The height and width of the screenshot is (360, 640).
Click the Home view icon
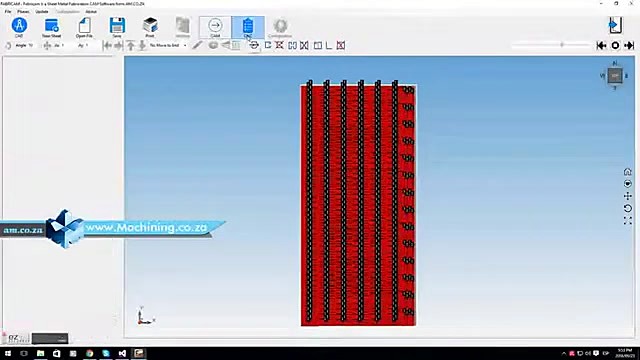[x=627, y=171]
